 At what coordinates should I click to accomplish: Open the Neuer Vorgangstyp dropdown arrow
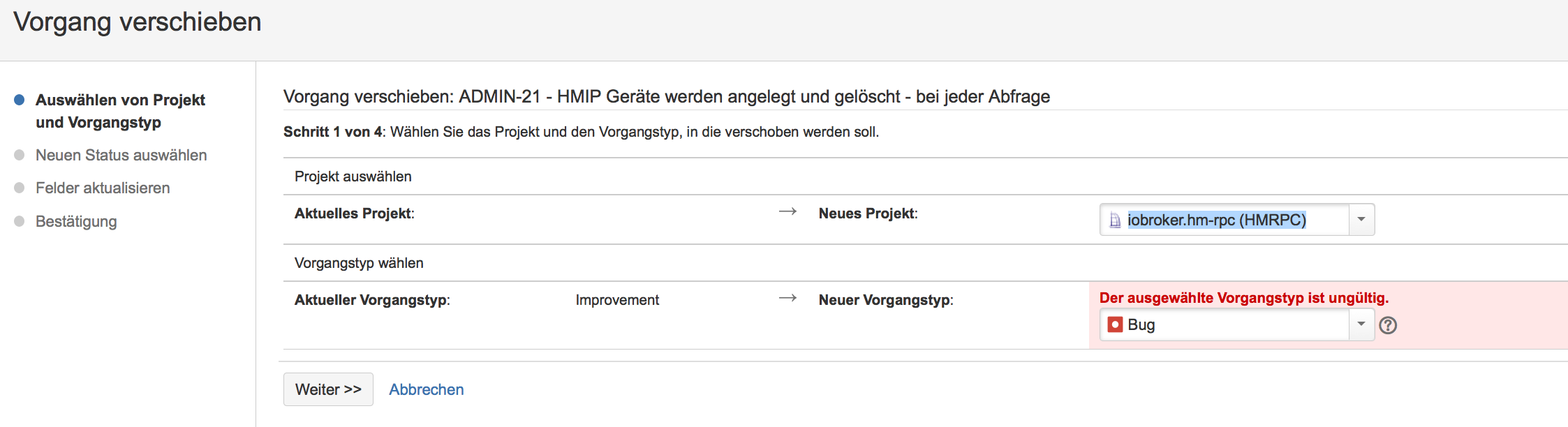pos(1361,324)
